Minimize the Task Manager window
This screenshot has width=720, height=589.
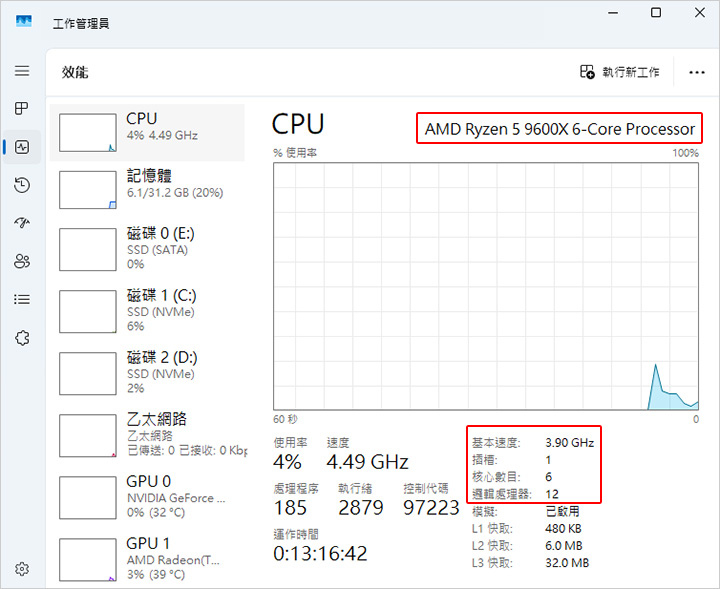click(613, 13)
